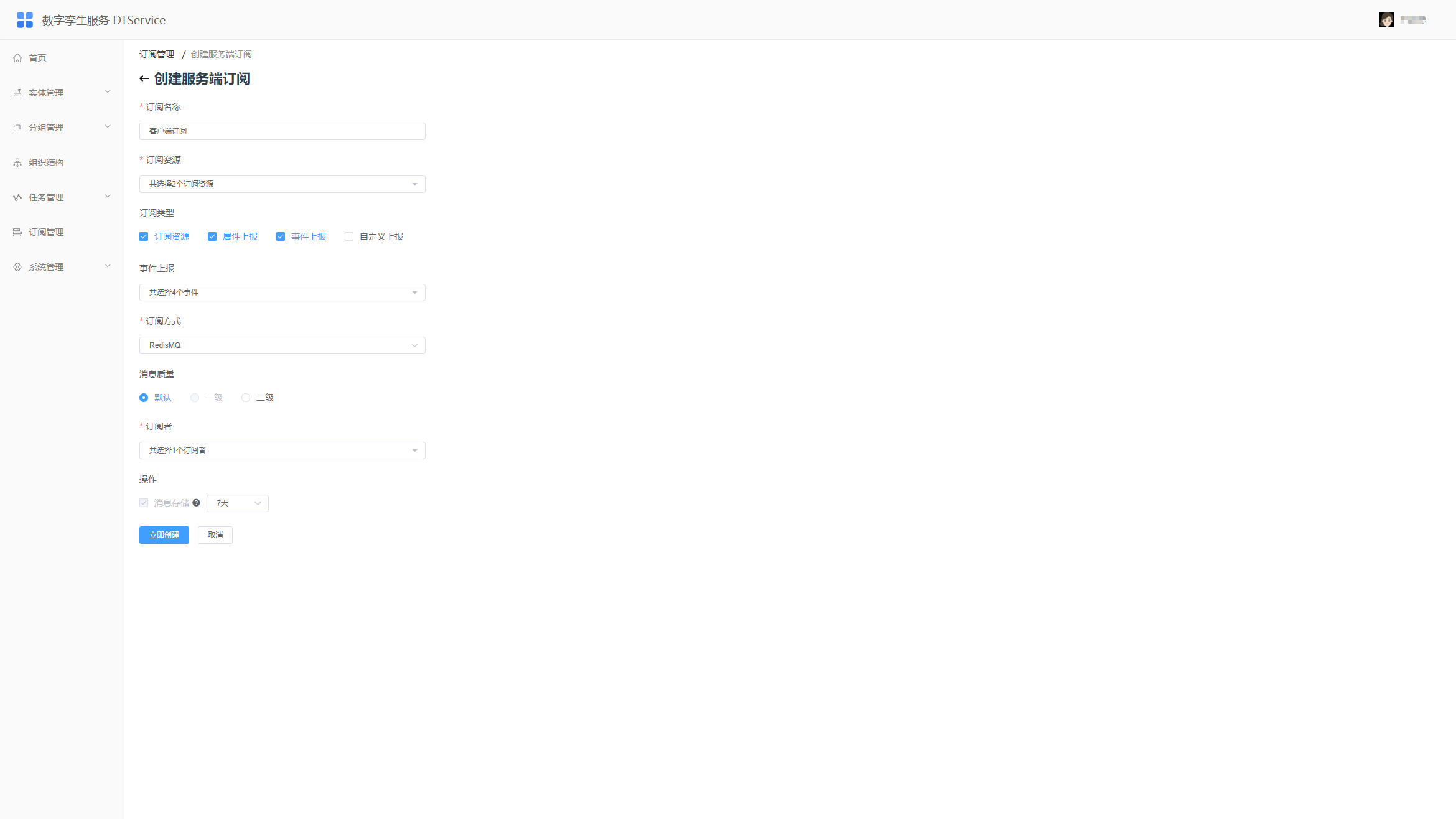Click the 任务管理 sidebar icon
The width and height of the screenshot is (1456, 819).
pos(17,197)
